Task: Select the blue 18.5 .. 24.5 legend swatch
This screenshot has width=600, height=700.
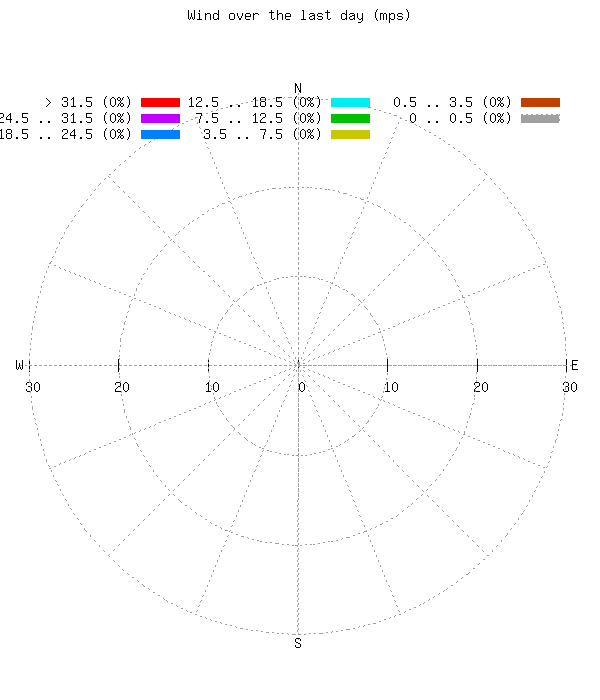Action: point(160,134)
